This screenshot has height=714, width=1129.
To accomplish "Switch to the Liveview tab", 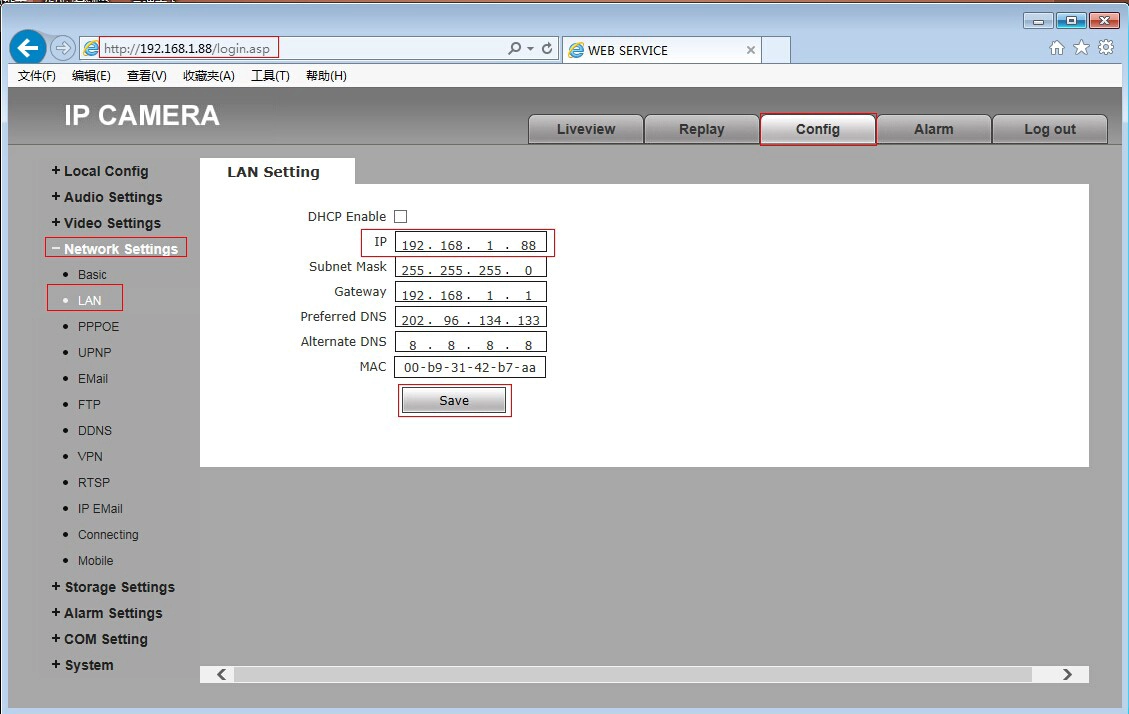I will (x=585, y=129).
